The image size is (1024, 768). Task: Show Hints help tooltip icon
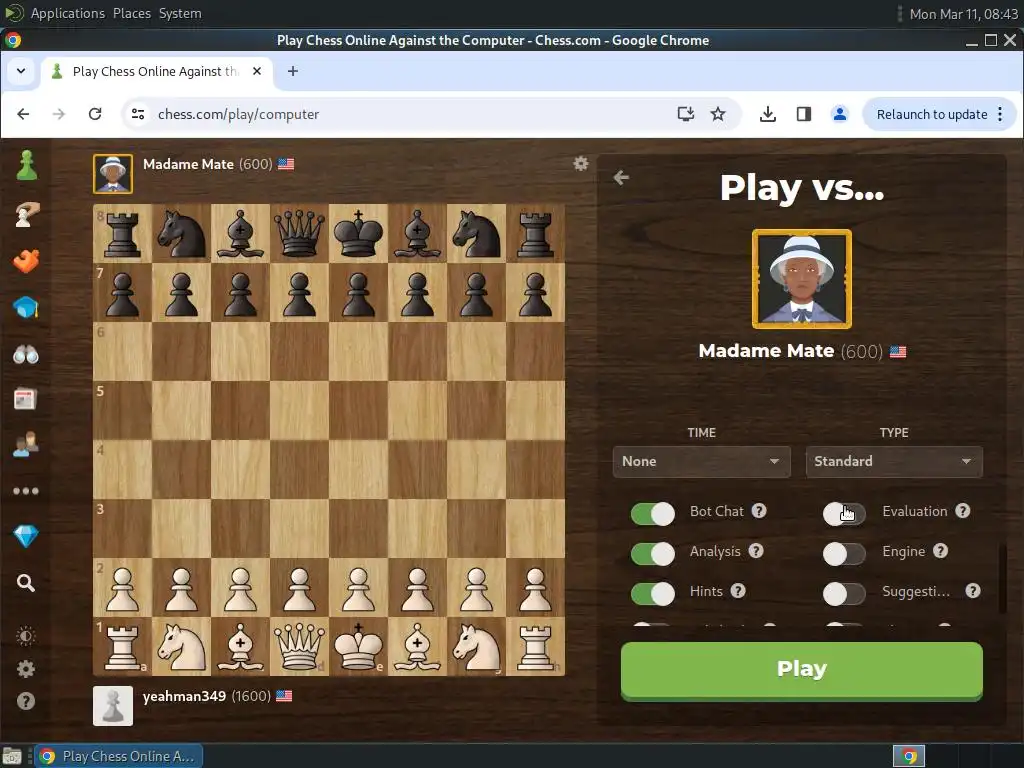(x=738, y=591)
